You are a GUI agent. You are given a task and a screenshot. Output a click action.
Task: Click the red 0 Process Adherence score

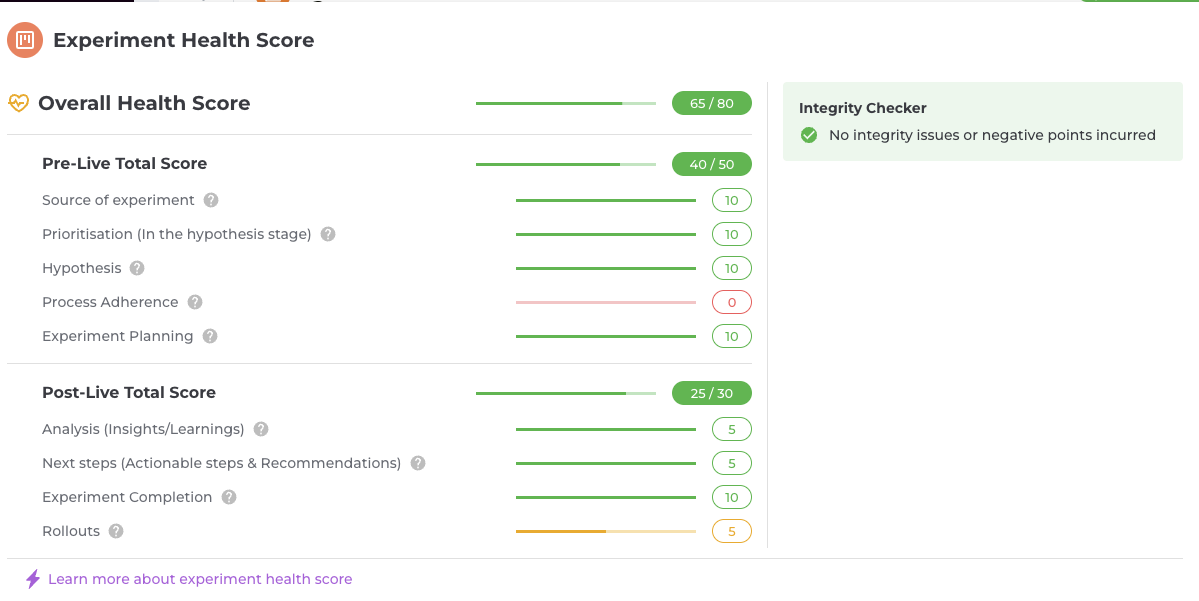tap(732, 302)
